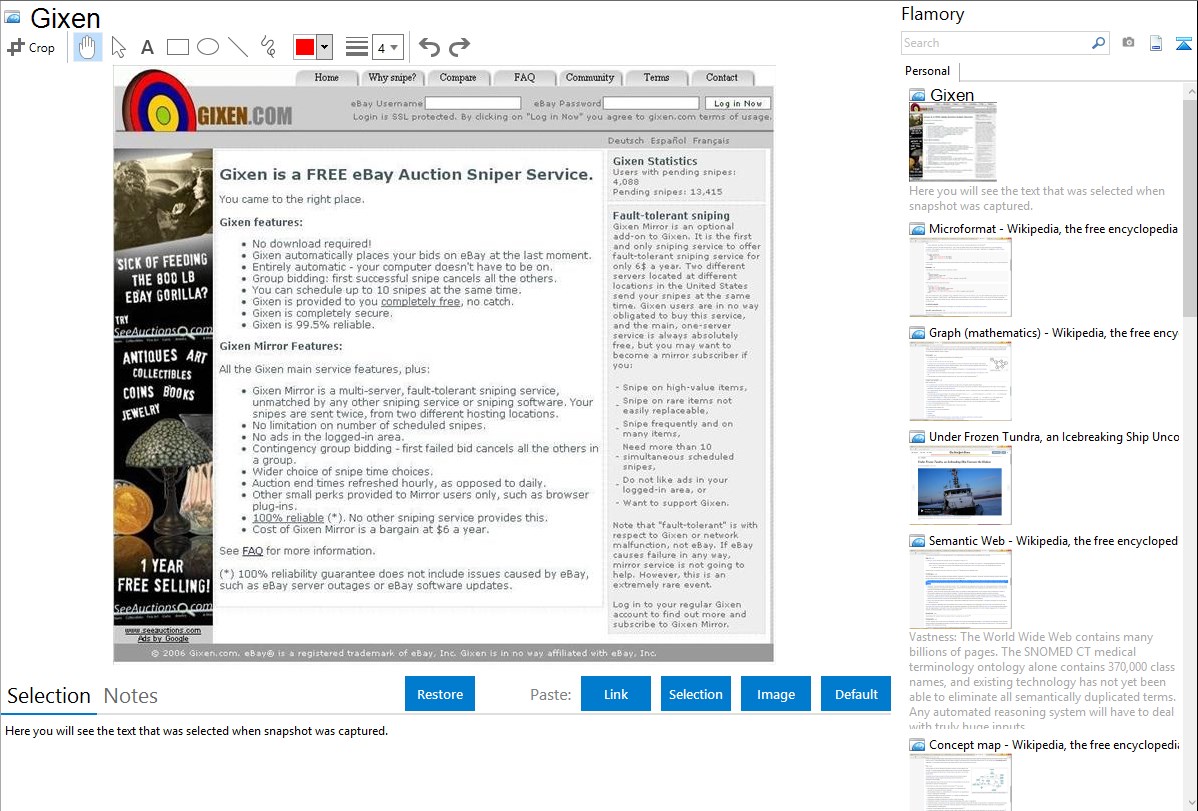Open the Concept map snapshot thumbnail
Image resolution: width=1198 pixels, height=811 pixels.
pos(960,782)
